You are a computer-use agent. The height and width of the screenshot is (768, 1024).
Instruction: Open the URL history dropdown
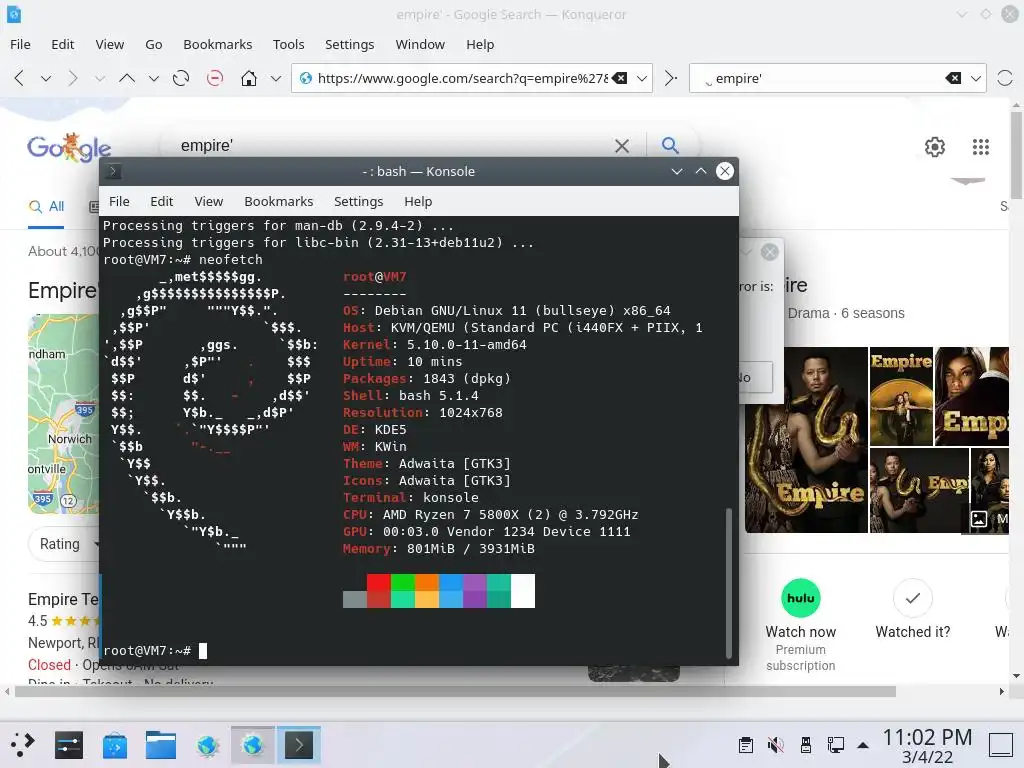[642, 78]
